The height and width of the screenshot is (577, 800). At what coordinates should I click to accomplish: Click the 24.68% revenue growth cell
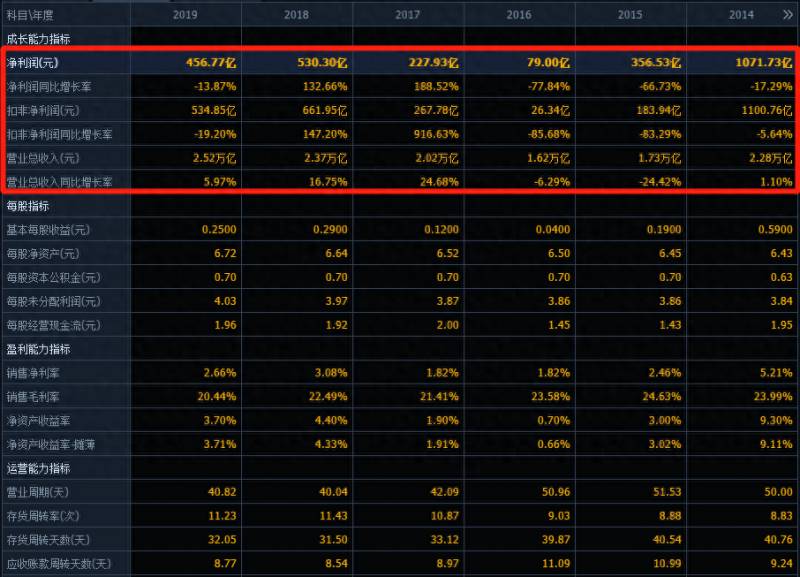[x=439, y=182]
